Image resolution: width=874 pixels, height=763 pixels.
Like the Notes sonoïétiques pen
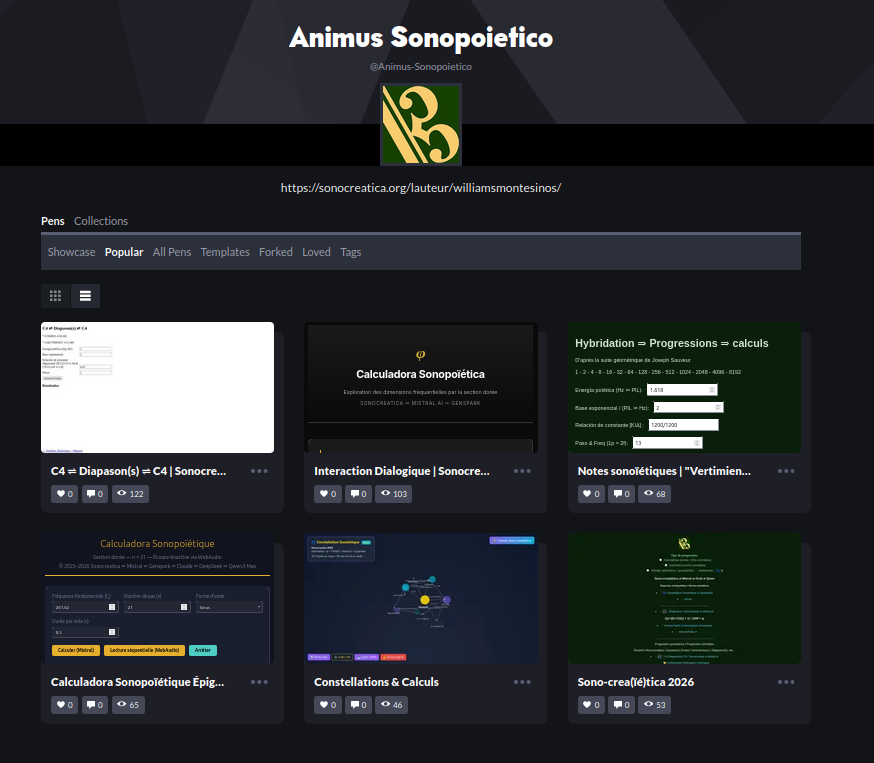click(x=591, y=494)
